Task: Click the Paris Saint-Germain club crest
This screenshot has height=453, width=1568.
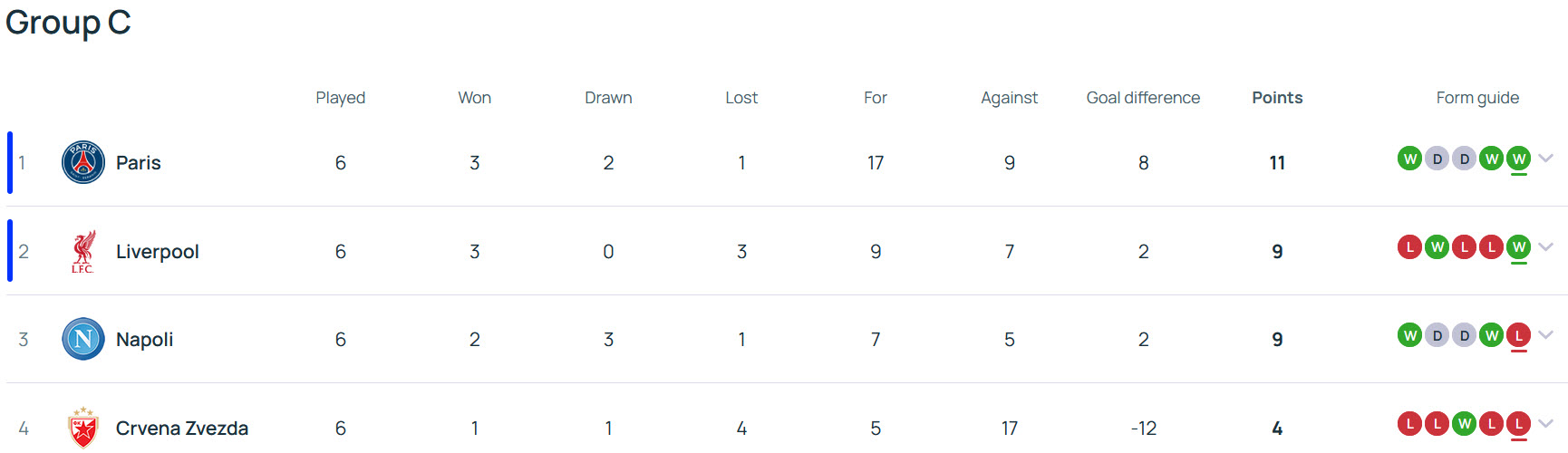Action: [x=83, y=163]
